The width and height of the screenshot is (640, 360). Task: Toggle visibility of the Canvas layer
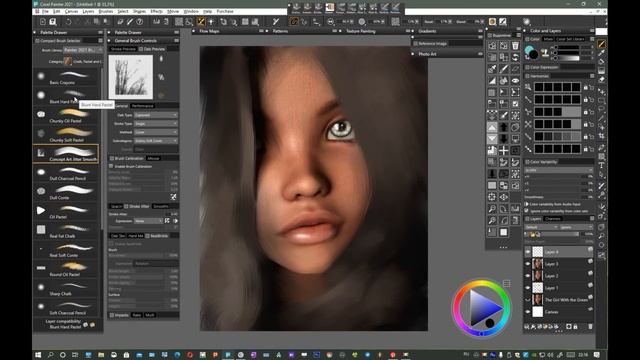pyautogui.click(x=528, y=312)
